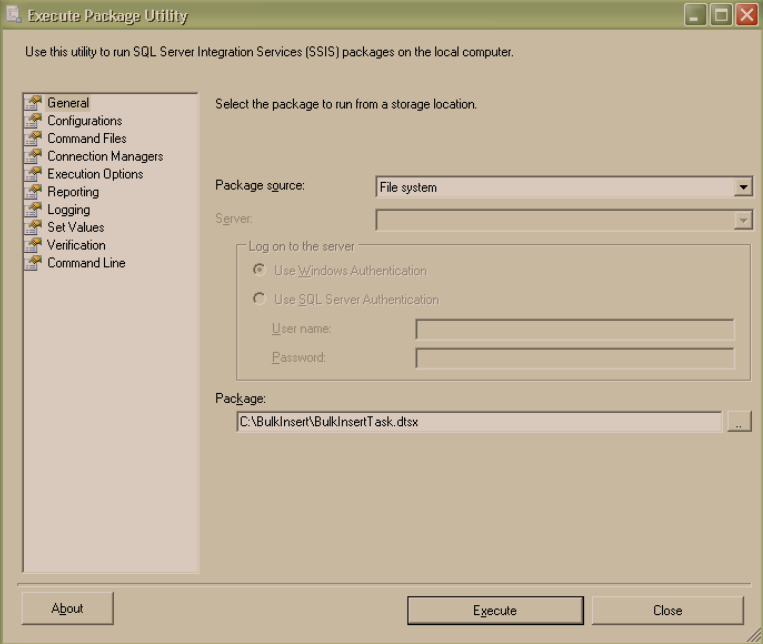
Task: Close the window with the red X
Action: pos(746,15)
